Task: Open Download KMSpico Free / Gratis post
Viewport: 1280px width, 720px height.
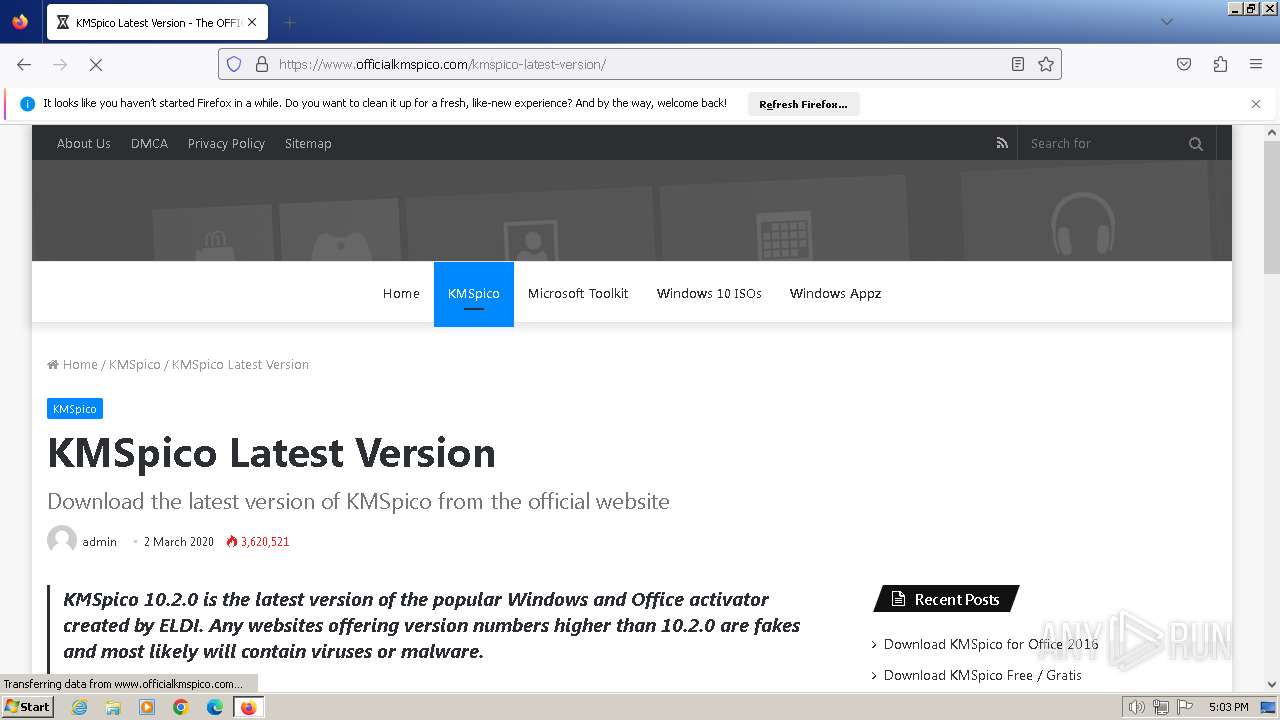Action: tap(983, 675)
